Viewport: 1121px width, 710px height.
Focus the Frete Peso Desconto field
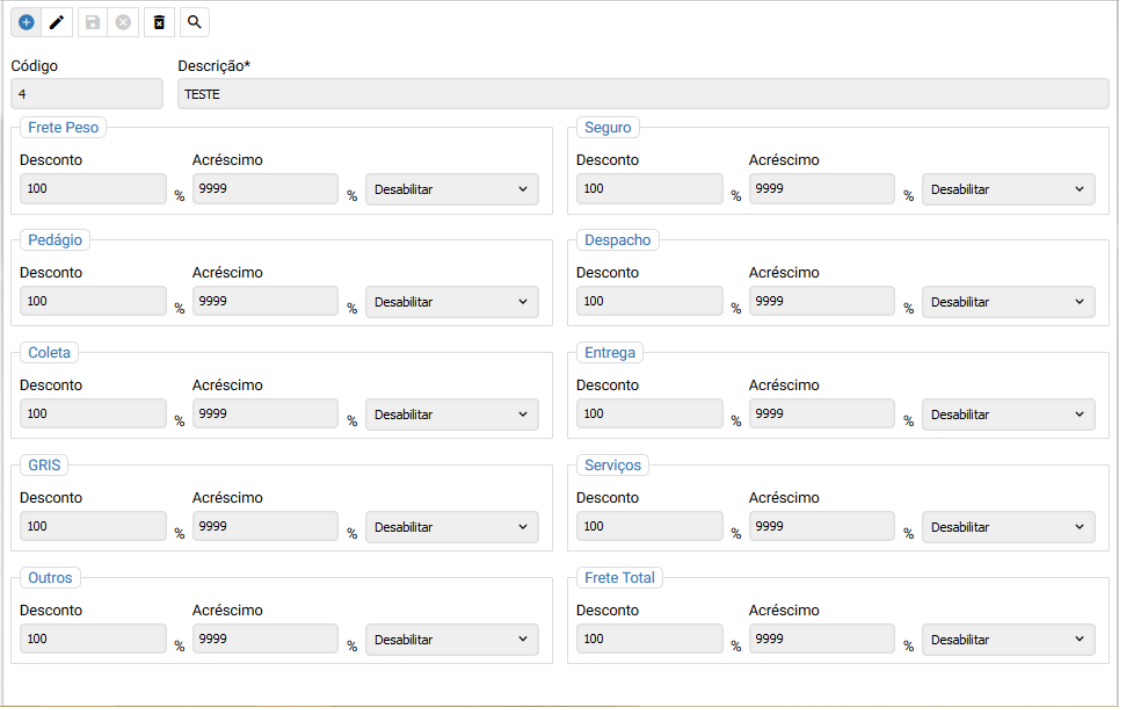[x=93, y=189]
